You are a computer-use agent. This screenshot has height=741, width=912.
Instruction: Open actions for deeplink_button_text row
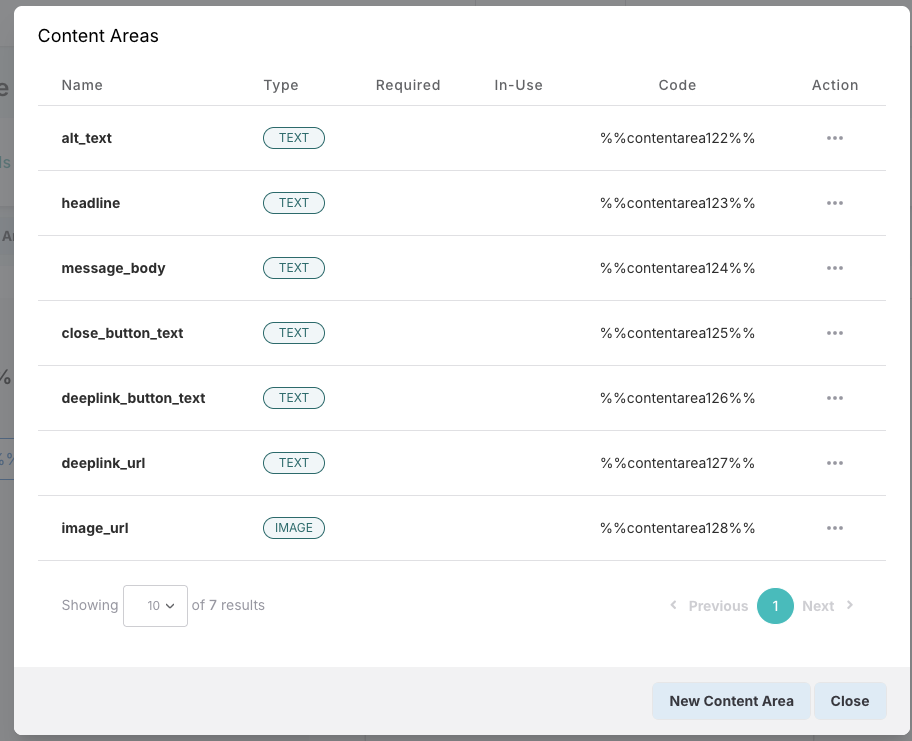pyautogui.click(x=835, y=398)
